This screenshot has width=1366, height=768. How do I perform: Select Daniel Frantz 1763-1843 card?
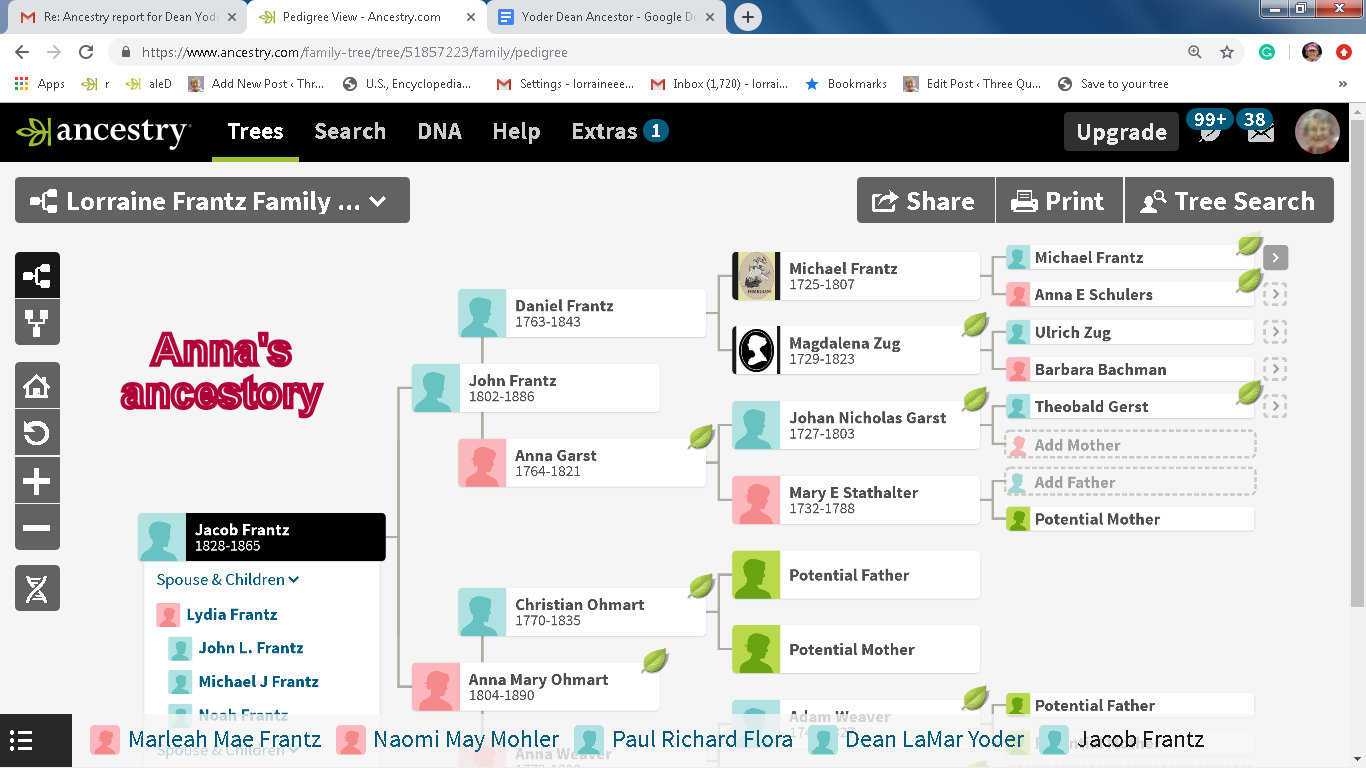(582, 313)
